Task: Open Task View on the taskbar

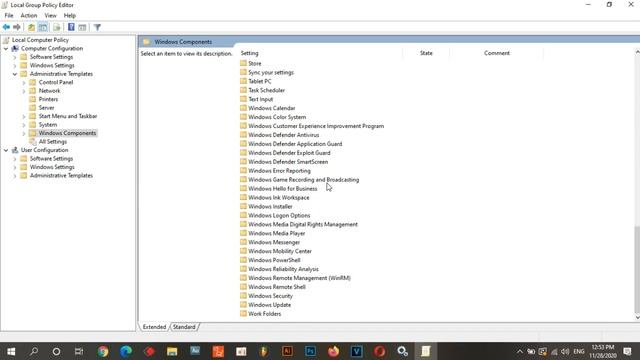Action: tap(79, 351)
